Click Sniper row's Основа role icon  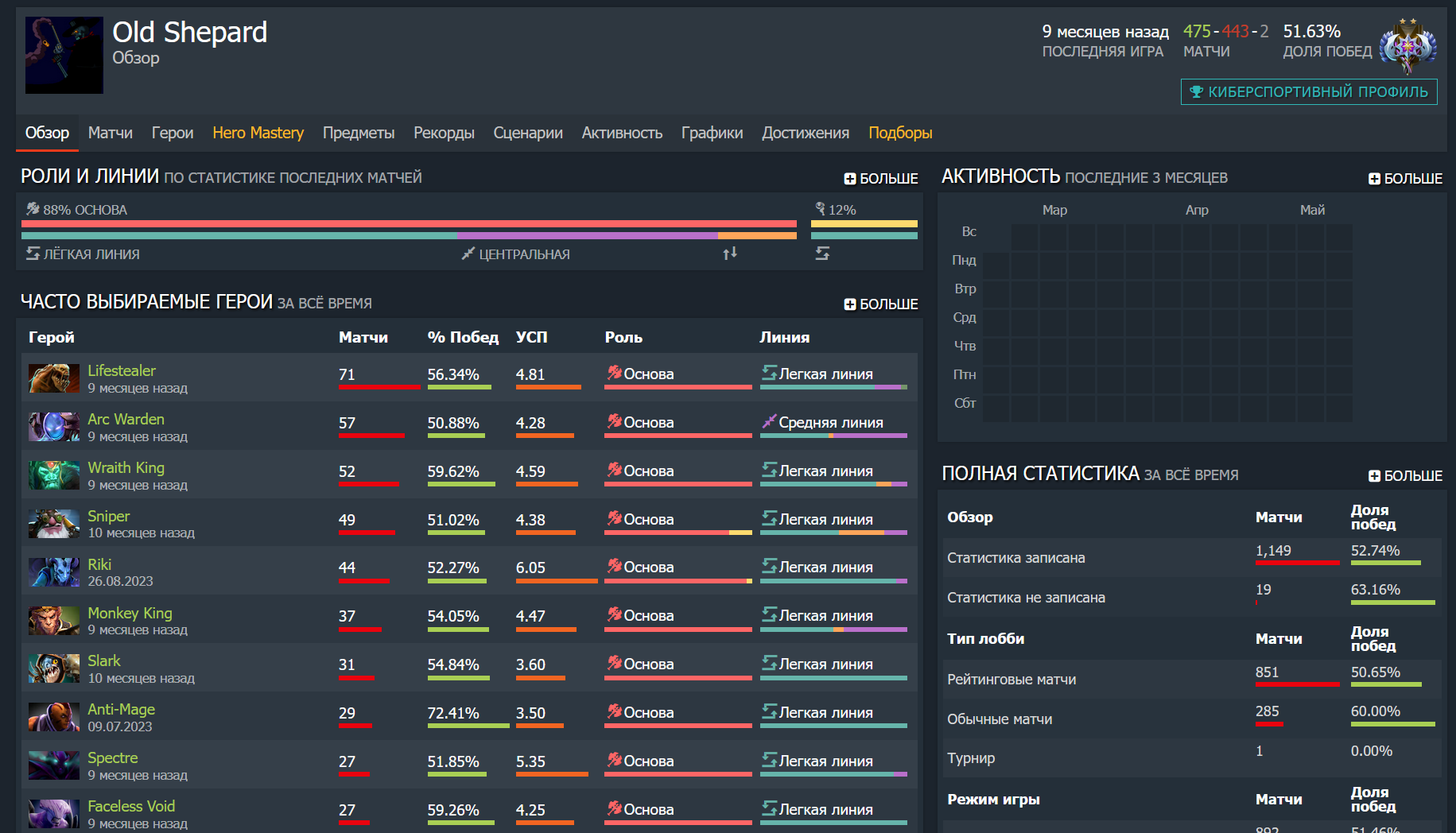(614, 518)
